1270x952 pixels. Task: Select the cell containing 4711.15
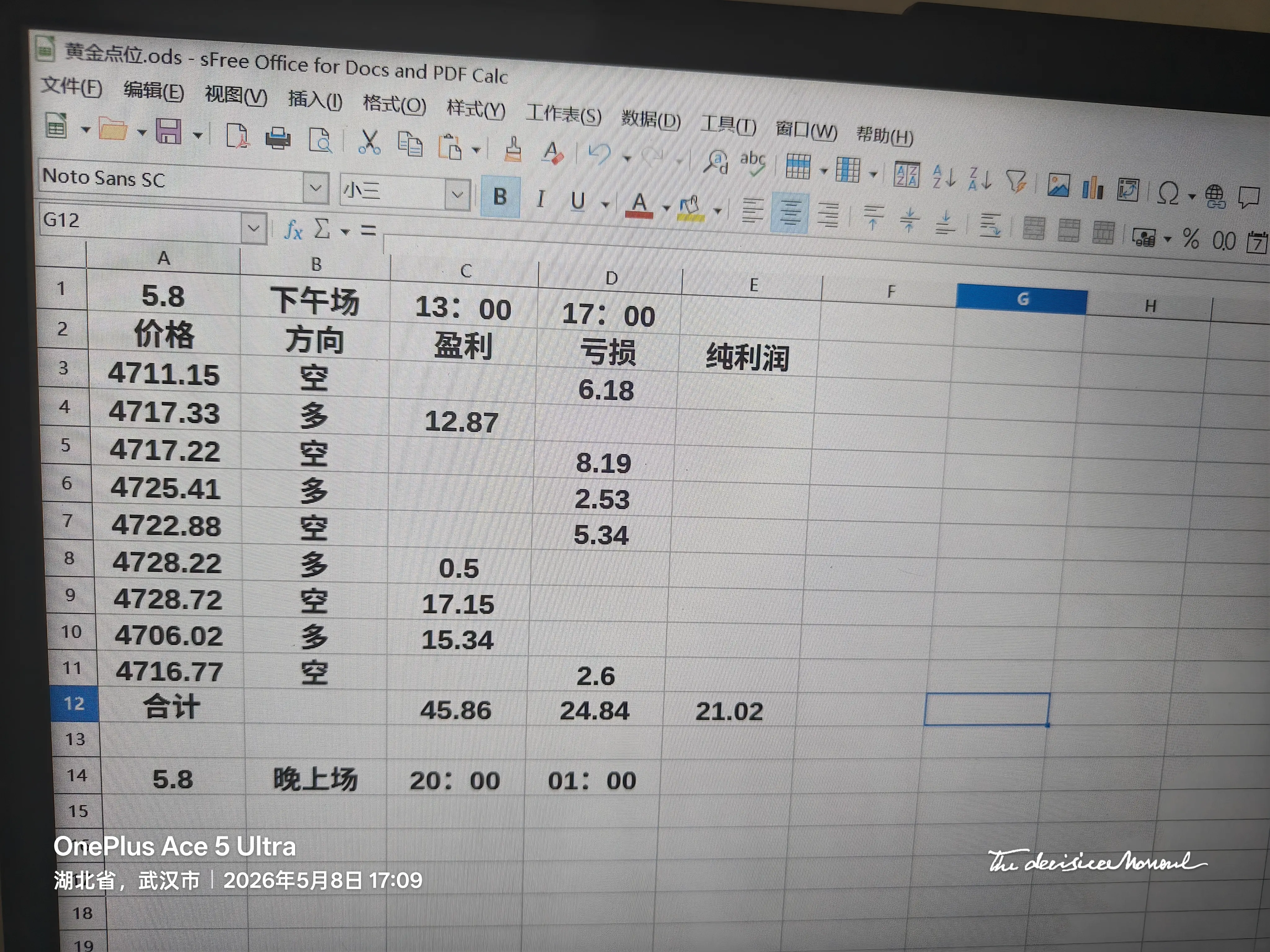[x=164, y=374]
